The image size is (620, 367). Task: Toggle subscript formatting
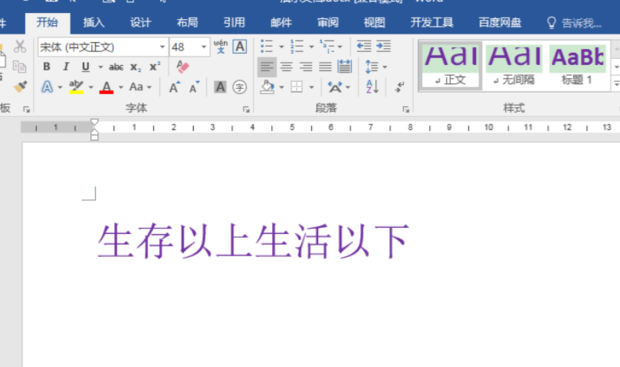pyautogui.click(x=136, y=67)
